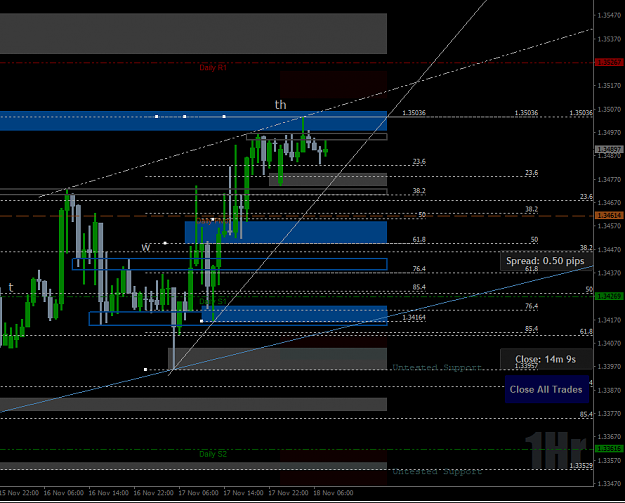The width and height of the screenshot is (625, 503).
Task: Select the 'th' chart text label
Action: tap(281, 105)
